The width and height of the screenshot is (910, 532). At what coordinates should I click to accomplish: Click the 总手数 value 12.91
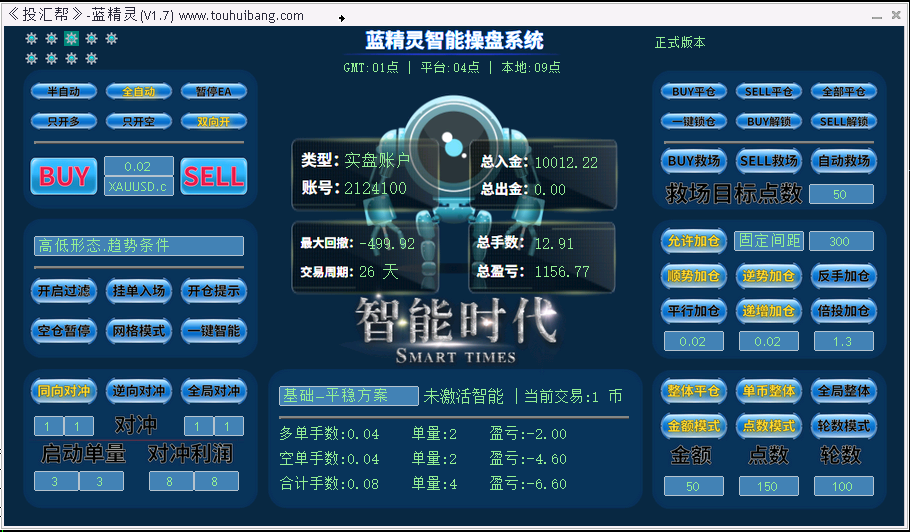554,244
